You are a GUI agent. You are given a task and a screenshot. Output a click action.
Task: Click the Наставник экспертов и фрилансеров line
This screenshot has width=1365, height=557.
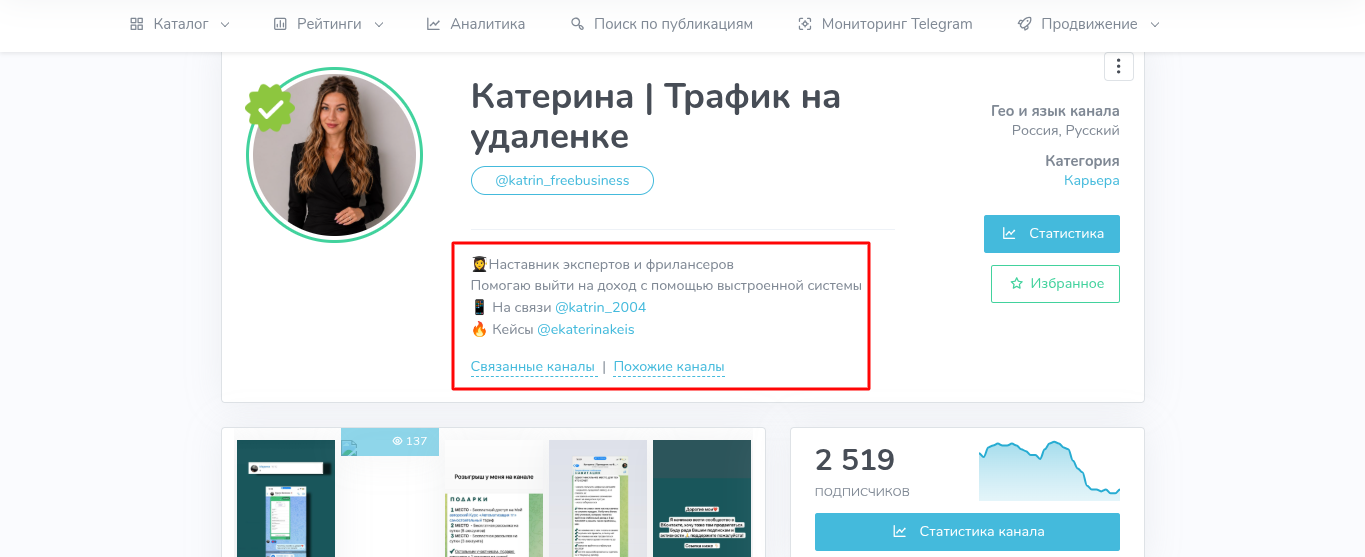[603, 265]
